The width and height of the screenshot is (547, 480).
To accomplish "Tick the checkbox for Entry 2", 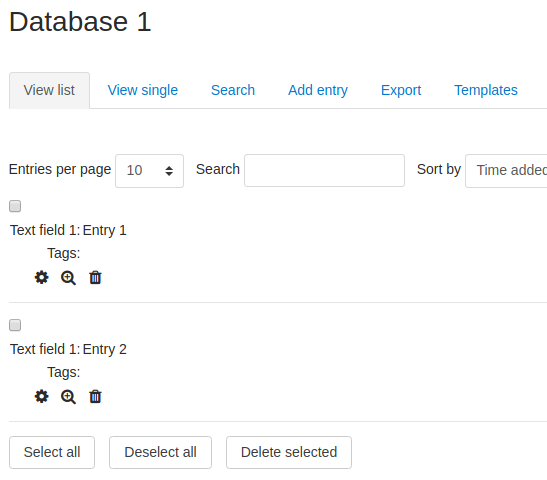I will point(15,325).
